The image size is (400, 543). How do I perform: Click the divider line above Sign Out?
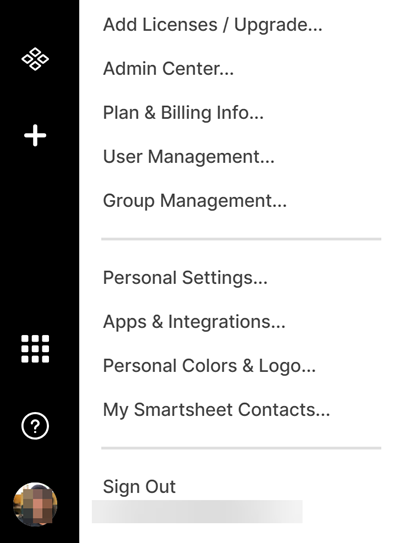coord(241,448)
